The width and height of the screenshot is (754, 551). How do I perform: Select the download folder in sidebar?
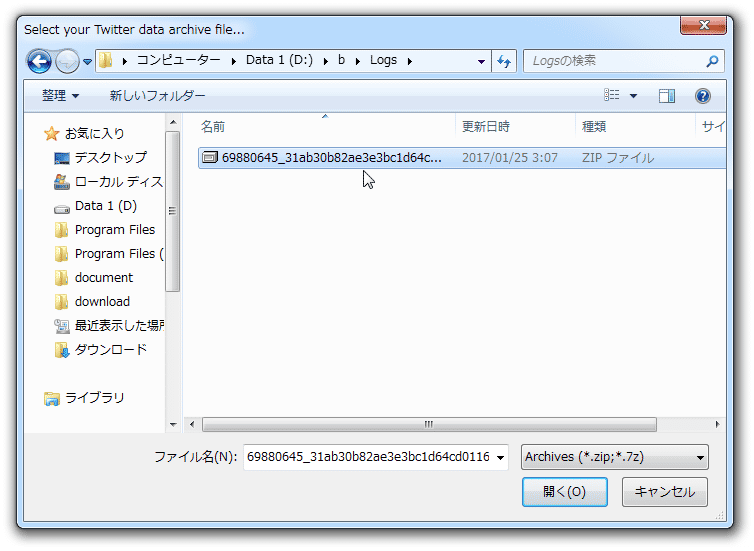102,302
